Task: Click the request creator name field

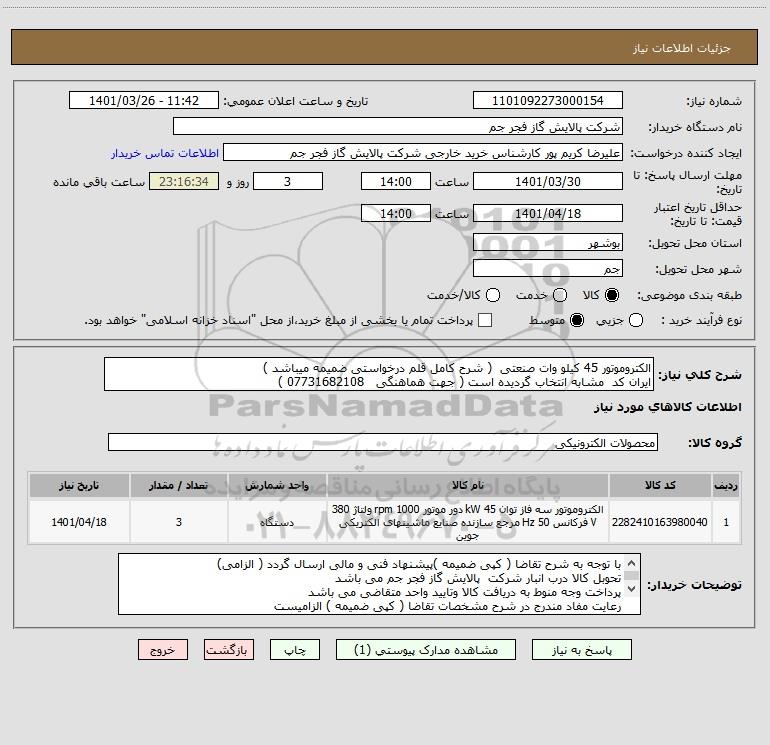Action: click(423, 153)
